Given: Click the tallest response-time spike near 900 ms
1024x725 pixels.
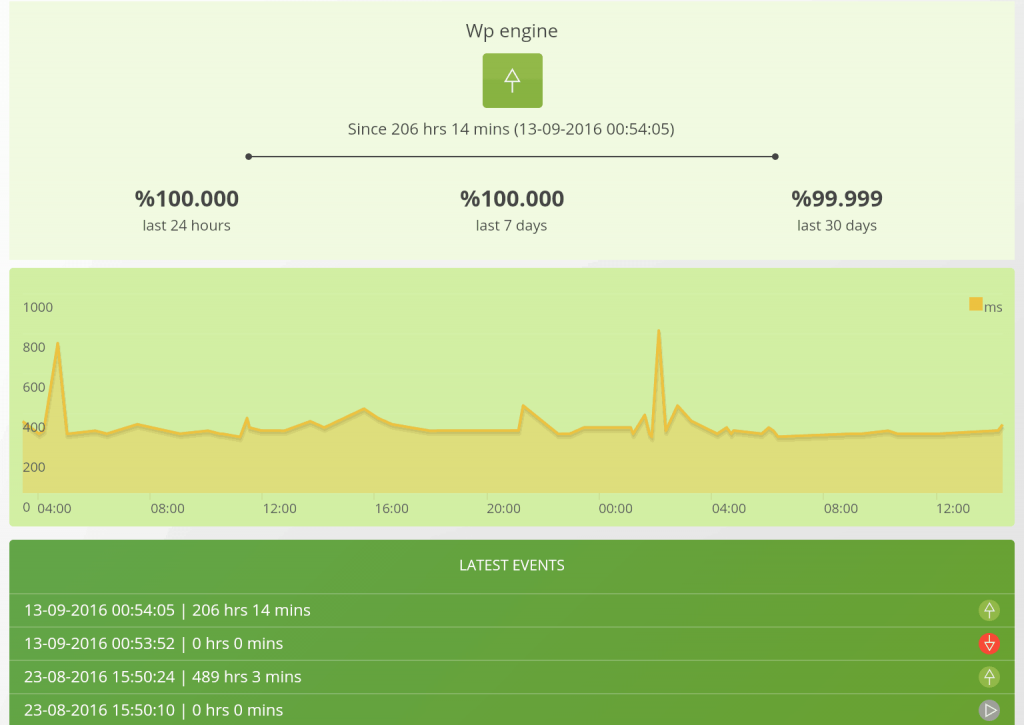Looking at the screenshot, I should [658, 332].
